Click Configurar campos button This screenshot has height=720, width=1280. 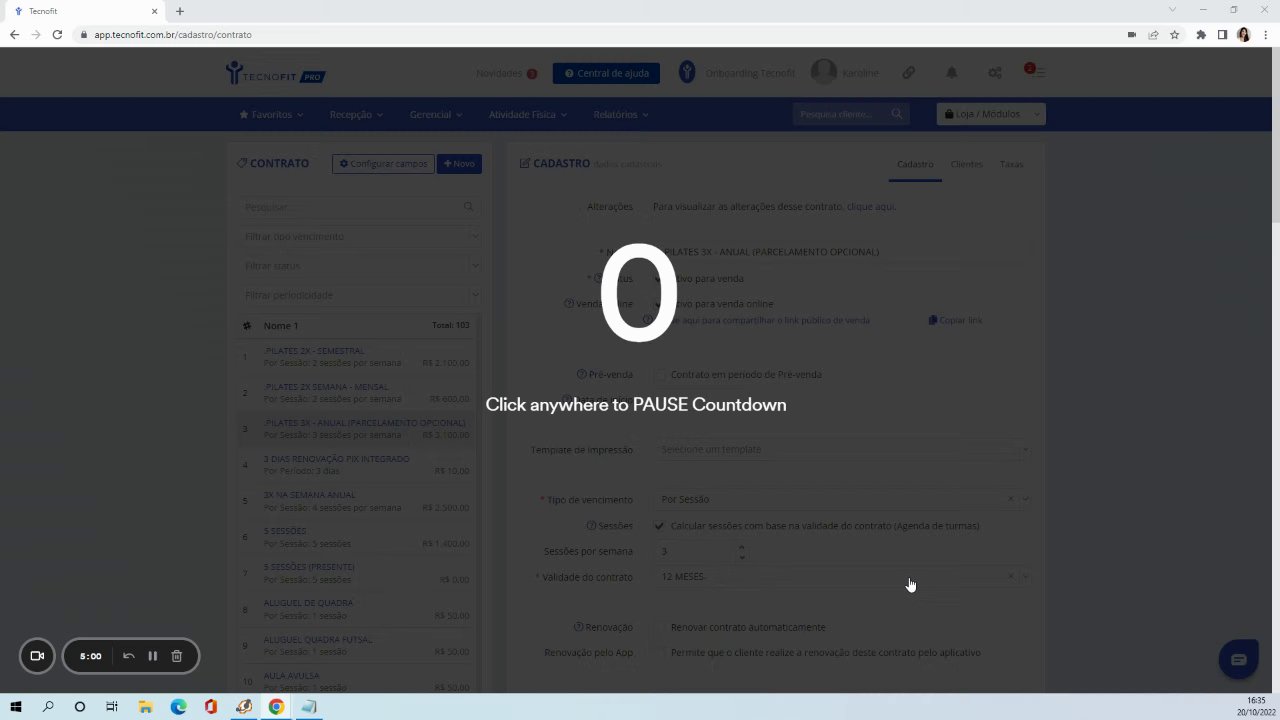coord(383,164)
